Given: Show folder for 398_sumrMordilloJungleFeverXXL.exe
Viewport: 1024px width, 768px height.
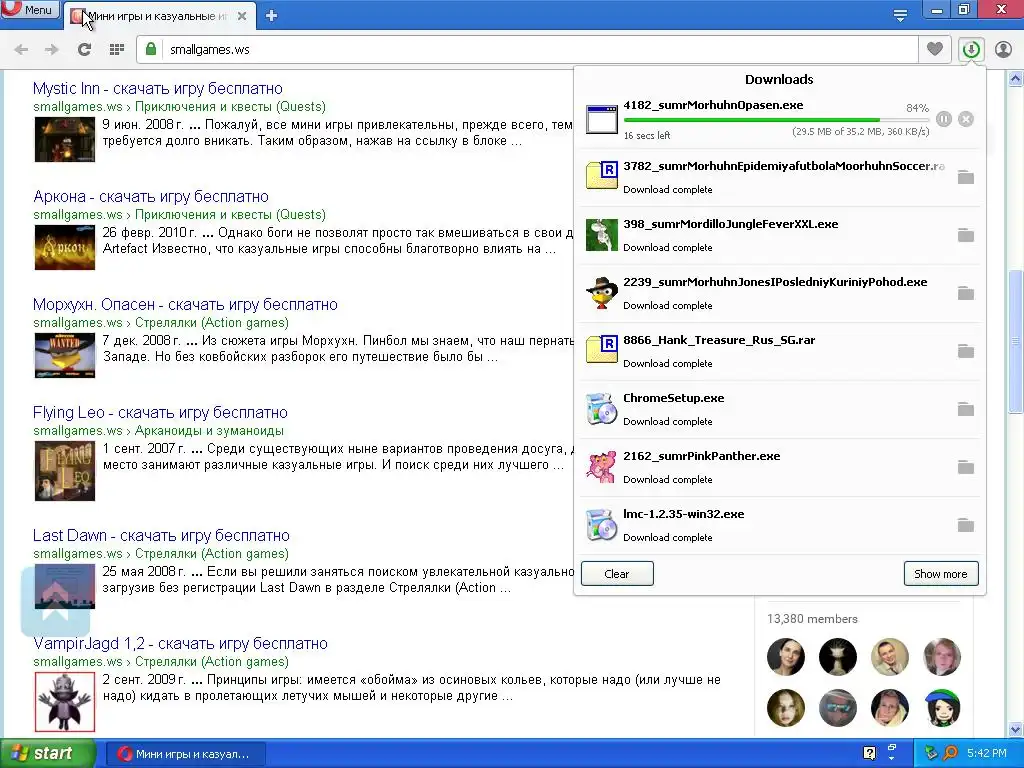Looking at the screenshot, I should [965, 235].
